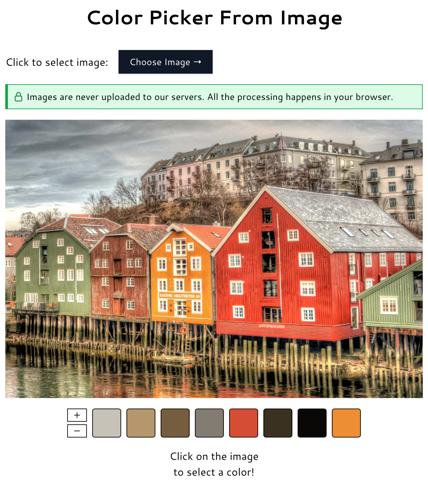Select the black color swatch

tap(312, 423)
